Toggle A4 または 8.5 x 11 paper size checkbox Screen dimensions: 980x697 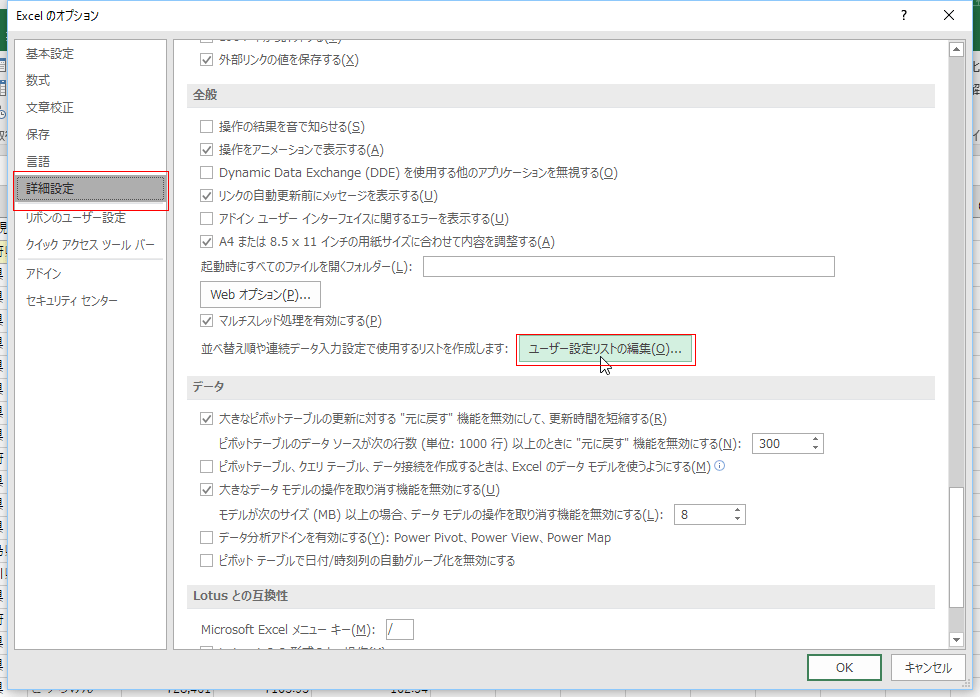[x=206, y=241]
